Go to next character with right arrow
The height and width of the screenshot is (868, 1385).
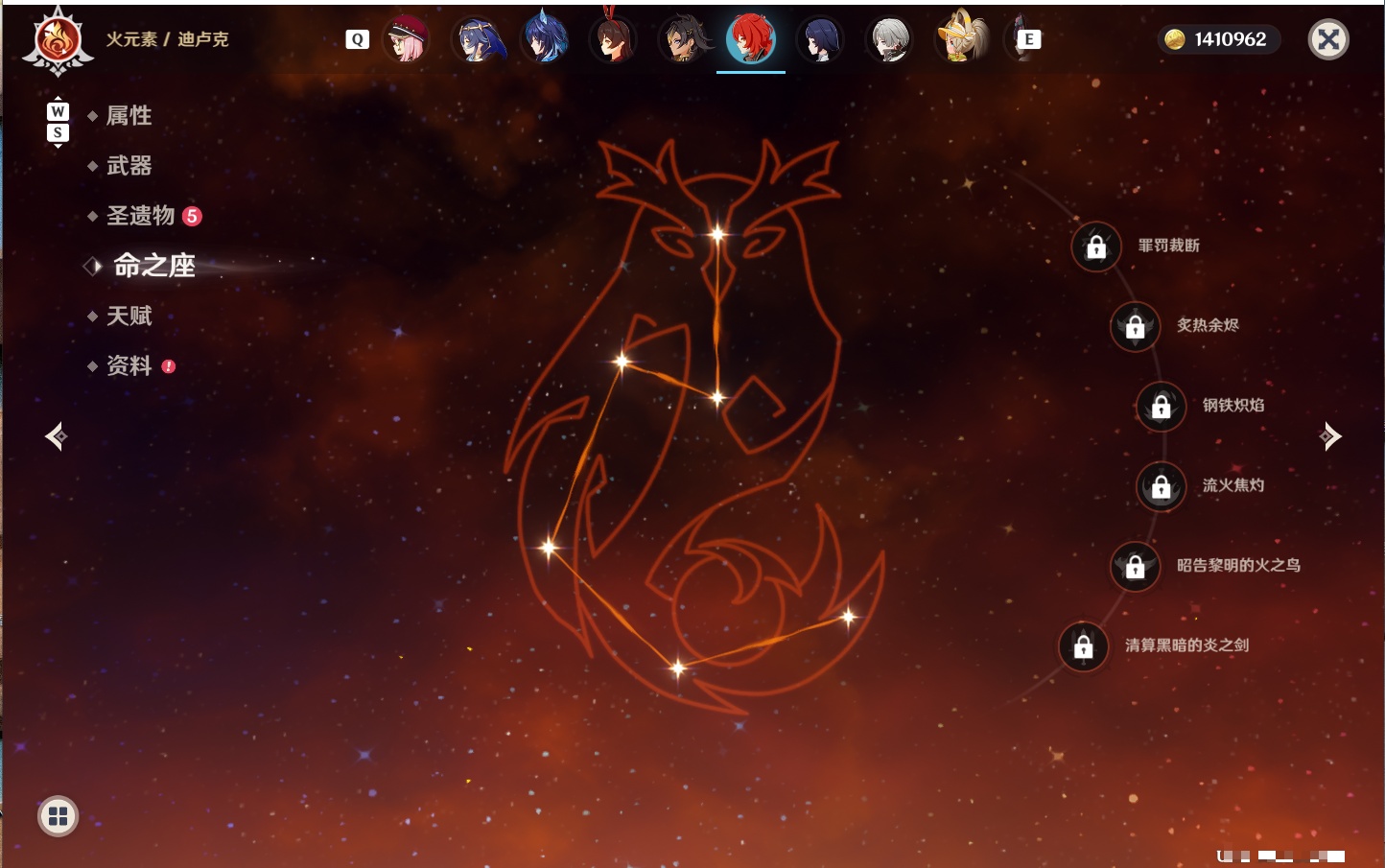[1330, 436]
